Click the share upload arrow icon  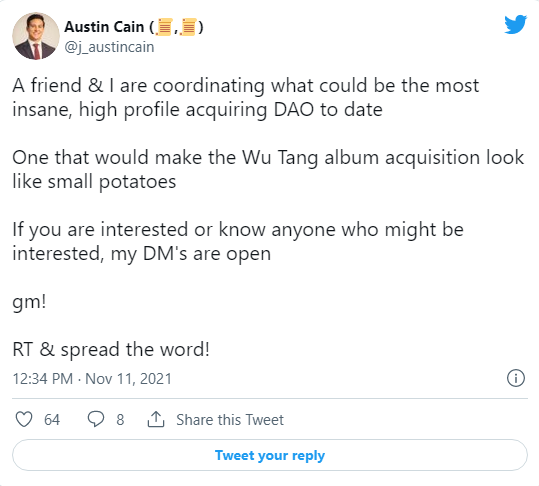coord(156,419)
